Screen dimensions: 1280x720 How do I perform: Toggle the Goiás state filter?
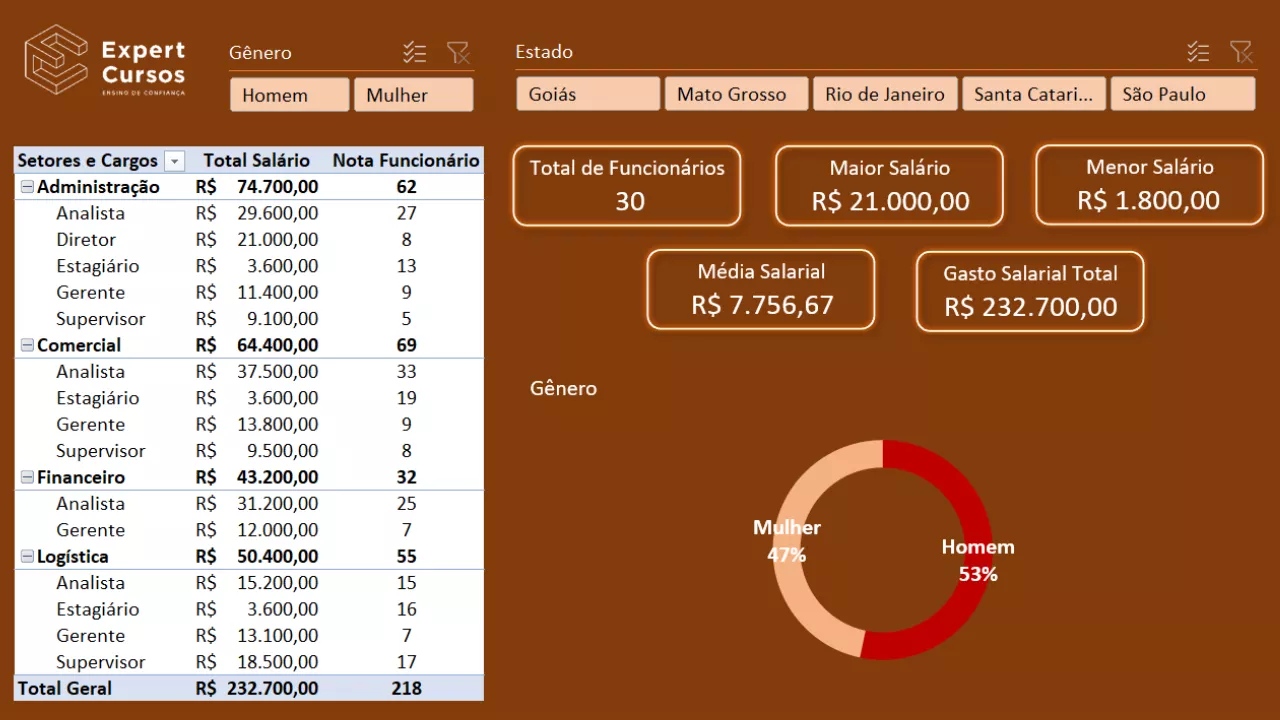(587, 93)
